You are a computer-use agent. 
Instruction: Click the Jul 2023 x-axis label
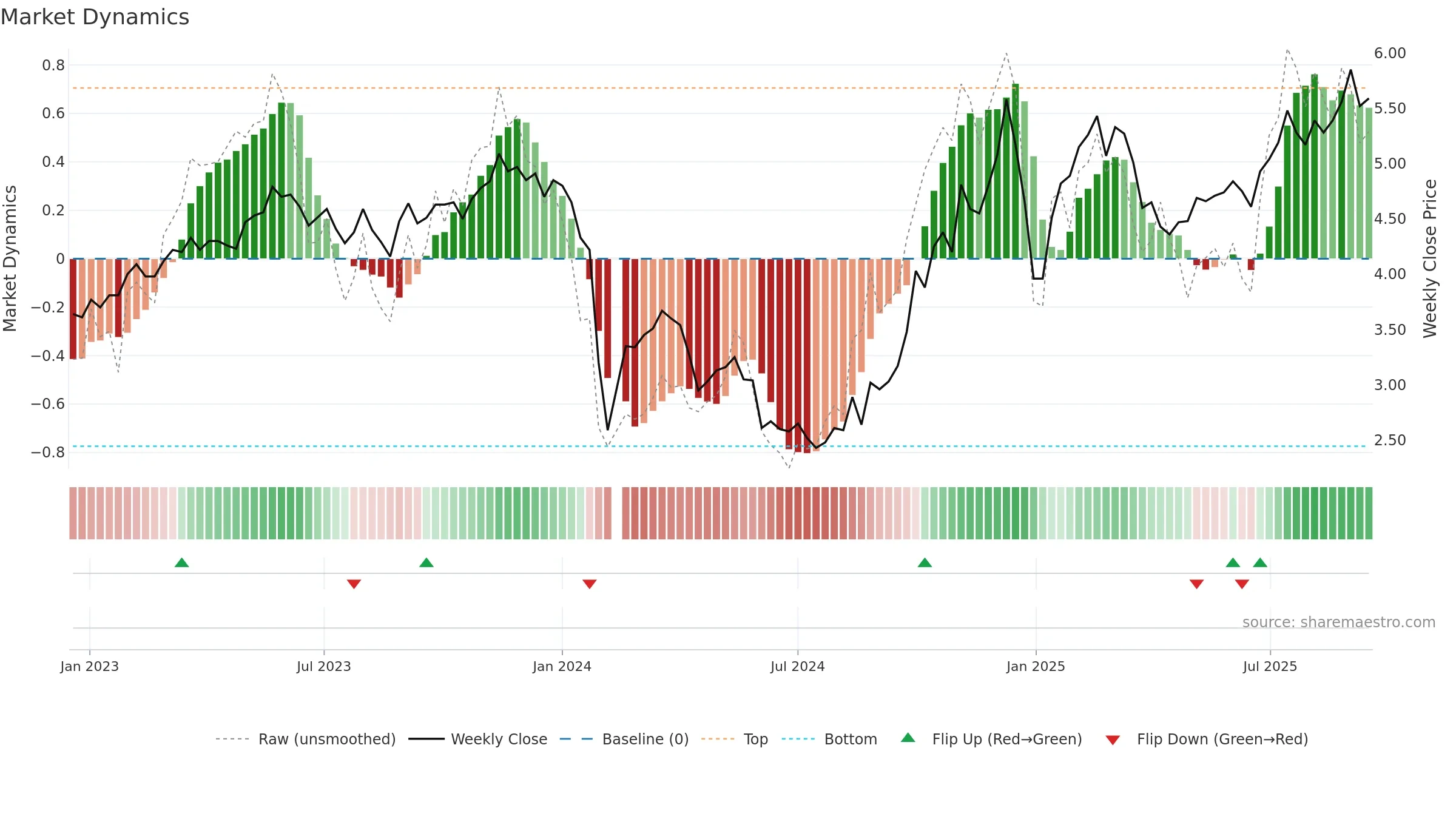[x=324, y=666]
